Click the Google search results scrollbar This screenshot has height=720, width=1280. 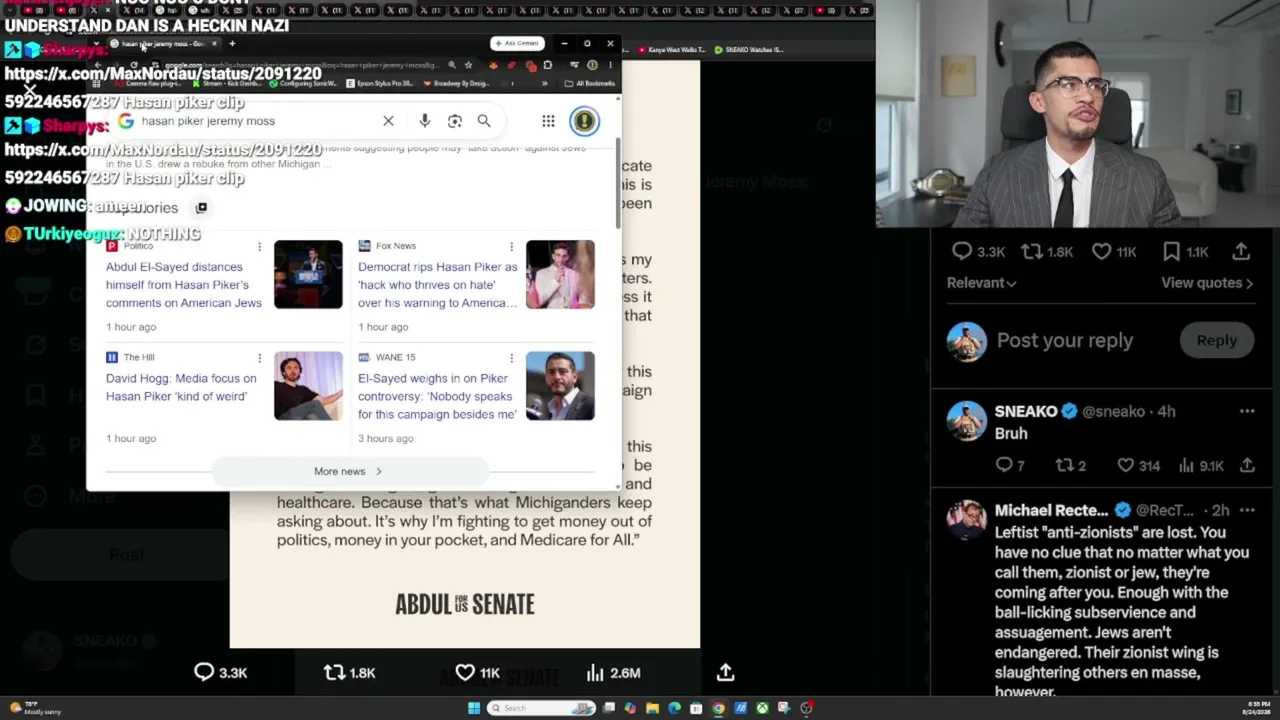(618, 182)
